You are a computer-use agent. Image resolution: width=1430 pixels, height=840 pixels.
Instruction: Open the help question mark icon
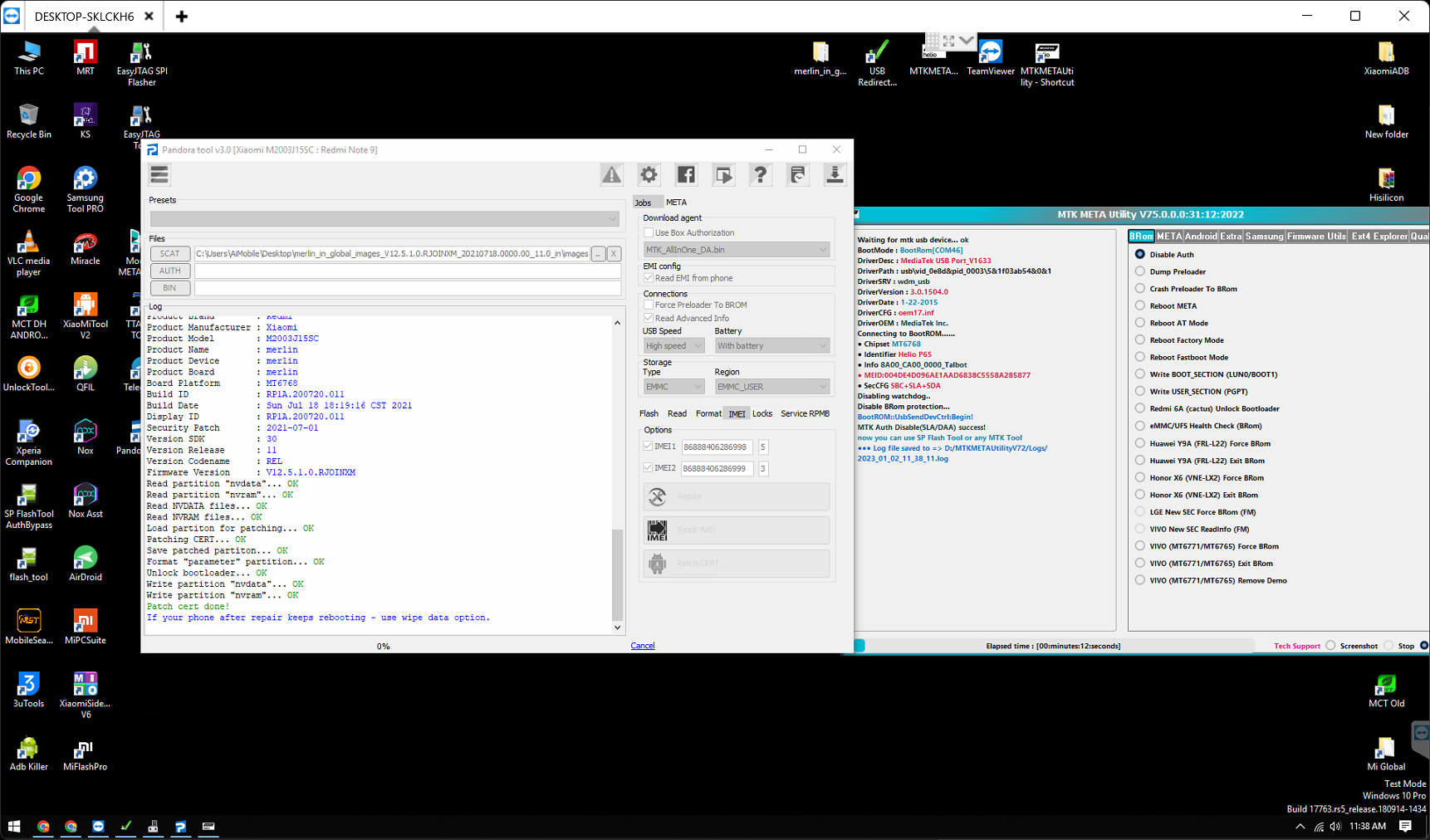(760, 174)
